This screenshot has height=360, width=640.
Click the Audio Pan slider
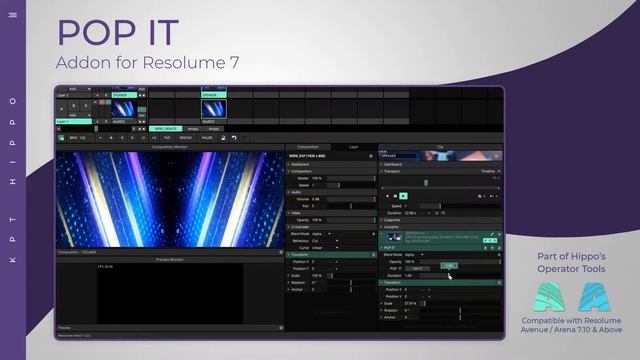click(351, 206)
